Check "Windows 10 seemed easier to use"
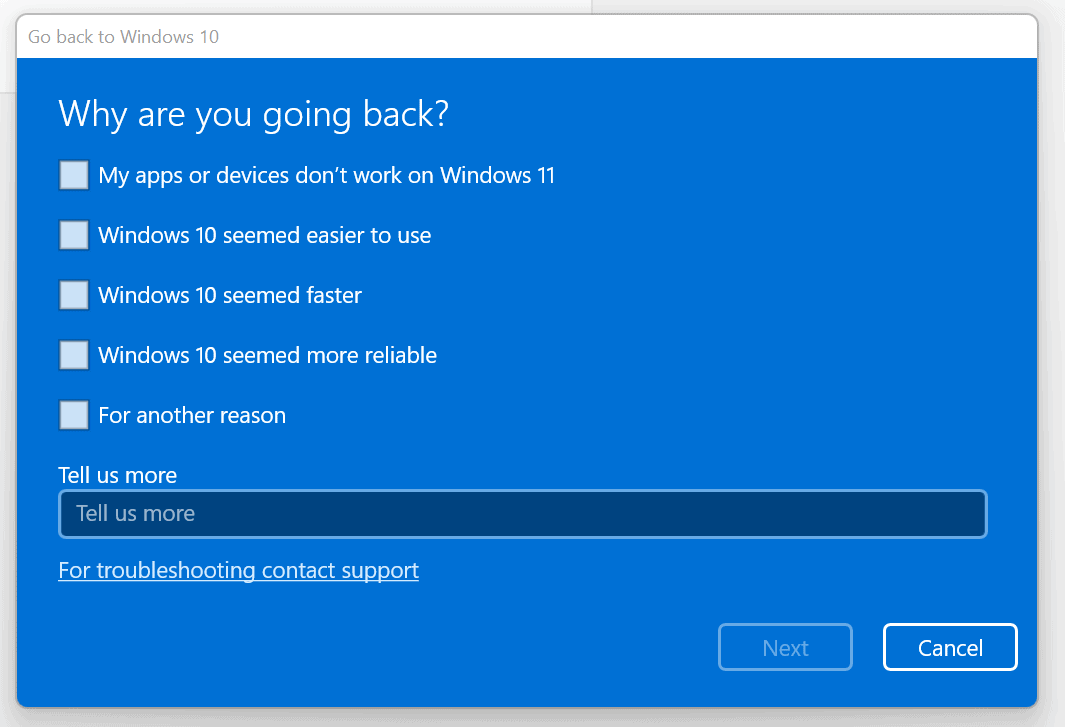The width and height of the screenshot is (1065, 727). [73, 235]
